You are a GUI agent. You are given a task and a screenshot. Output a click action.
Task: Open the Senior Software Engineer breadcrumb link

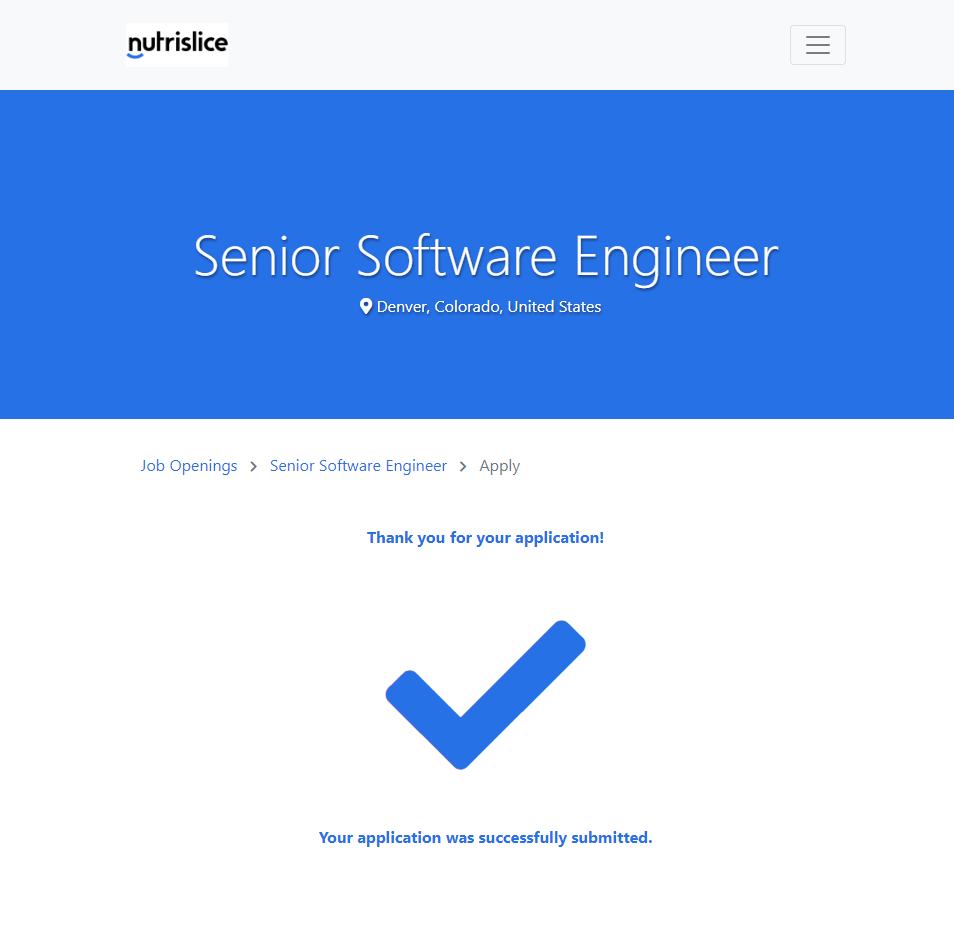click(x=358, y=466)
